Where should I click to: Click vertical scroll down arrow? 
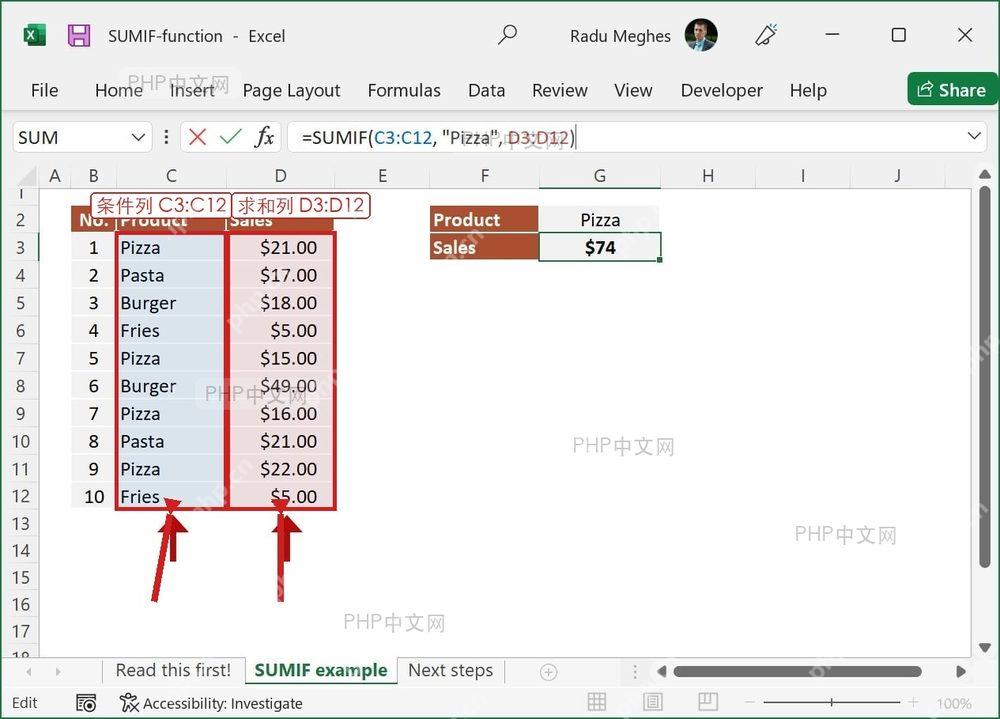tap(985, 648)
